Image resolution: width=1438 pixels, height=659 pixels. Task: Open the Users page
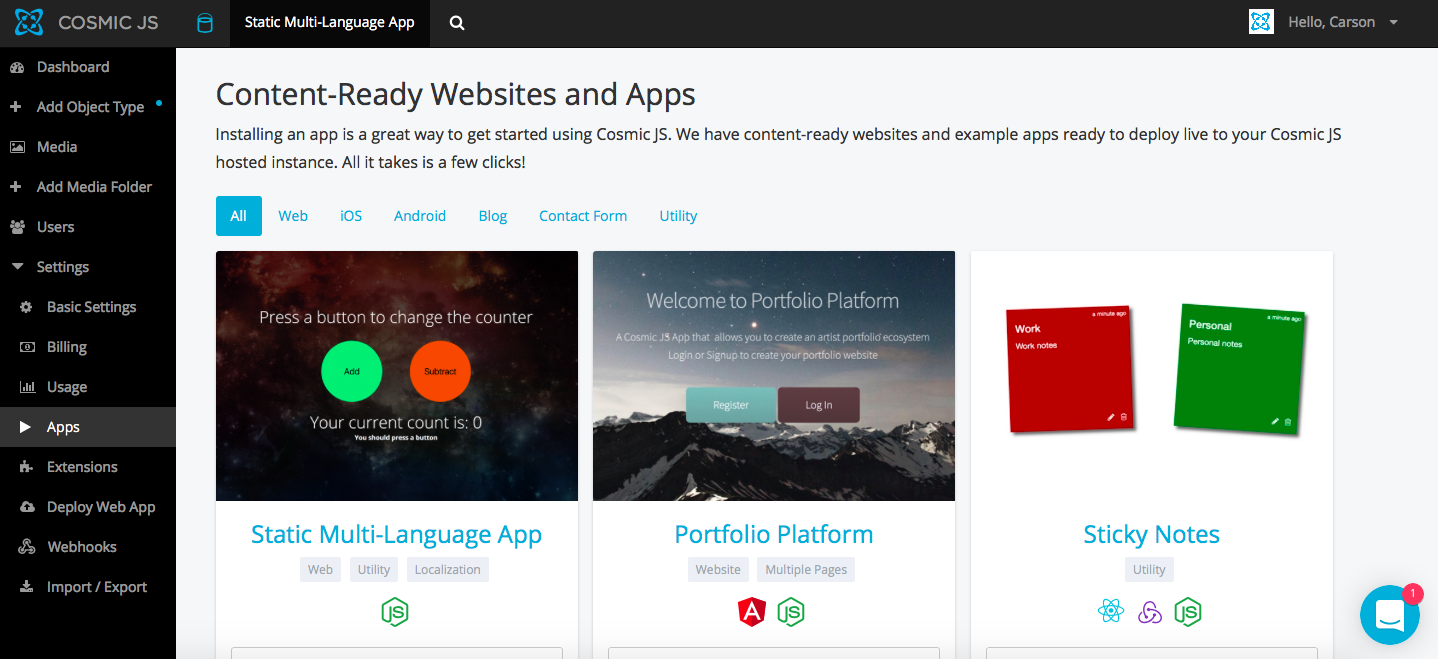pos(56,227)
